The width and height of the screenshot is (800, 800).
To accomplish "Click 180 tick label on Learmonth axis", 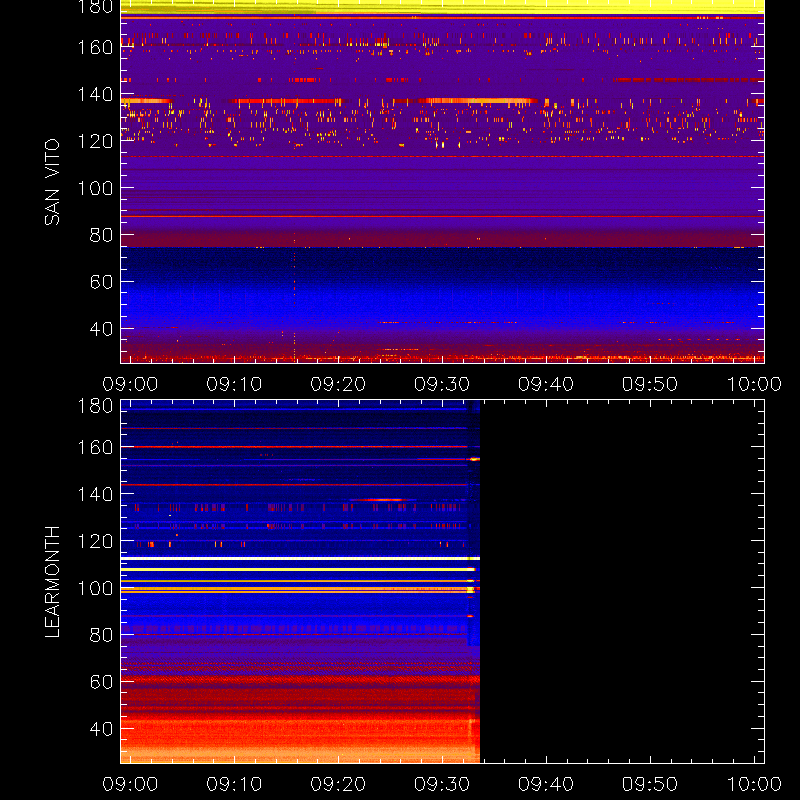I will point(95,406).
